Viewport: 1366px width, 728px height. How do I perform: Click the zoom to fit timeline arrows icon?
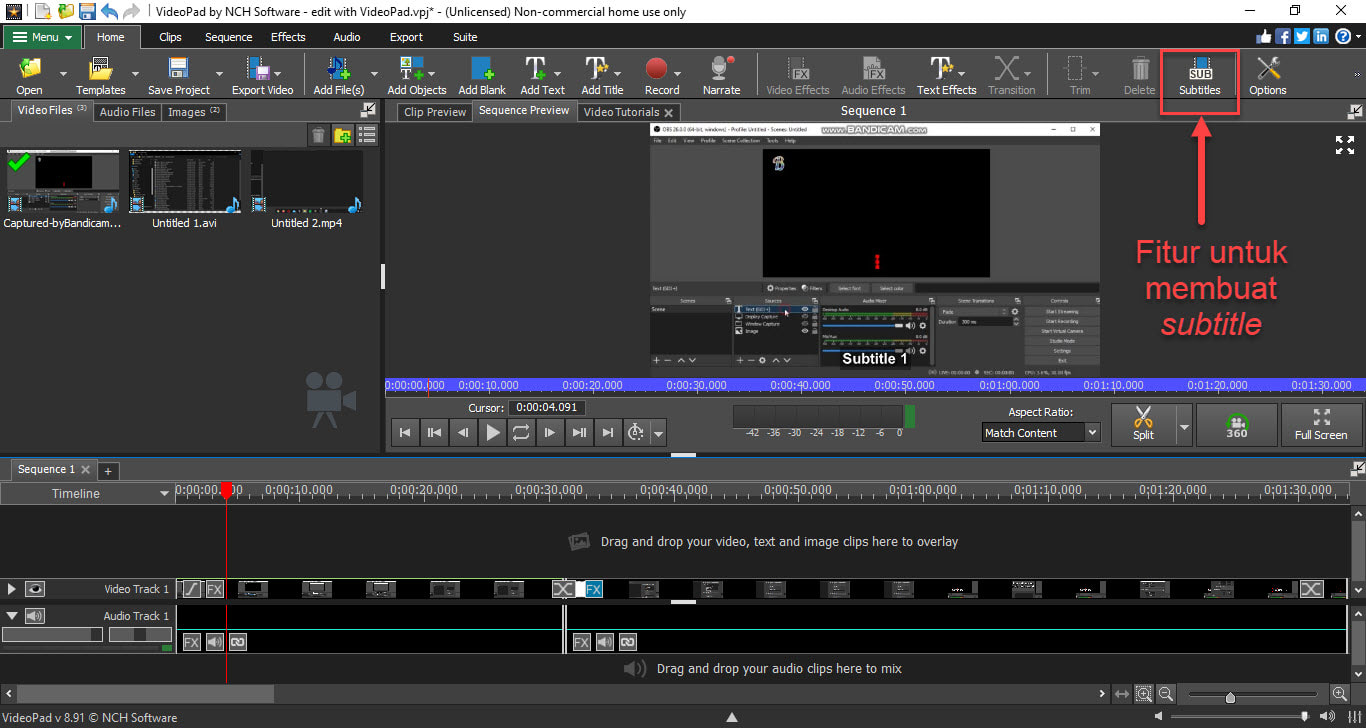pos(1122,694)
